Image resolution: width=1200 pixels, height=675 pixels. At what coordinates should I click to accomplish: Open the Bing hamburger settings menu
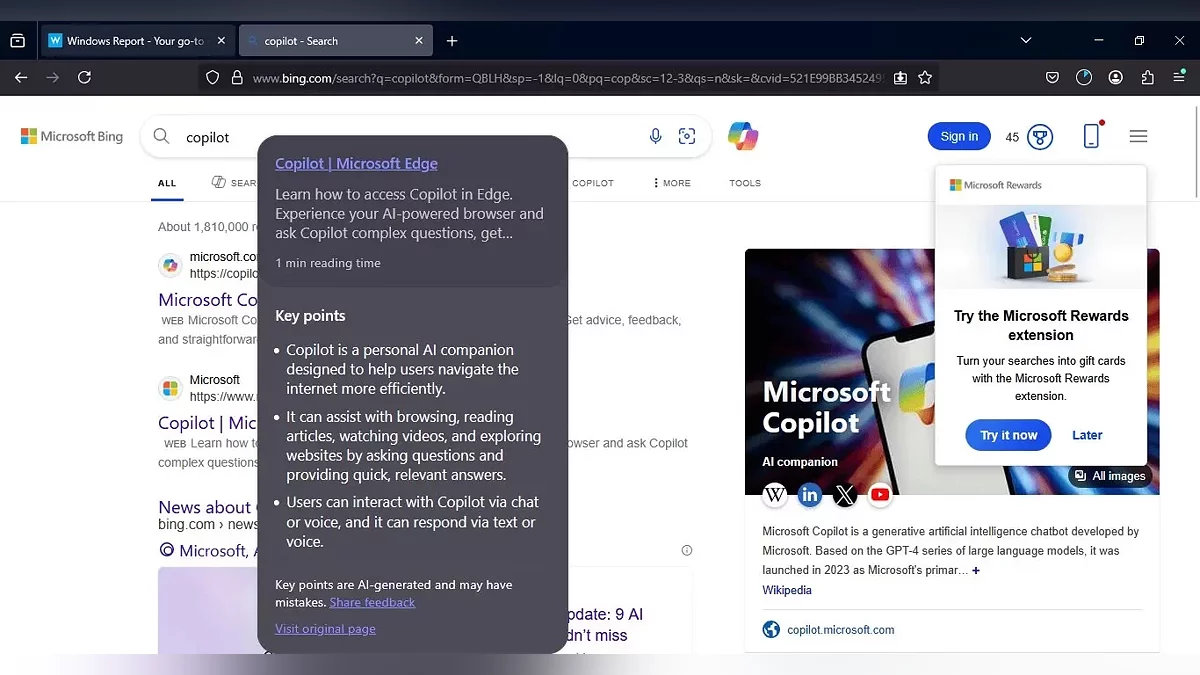point(1138,136)
